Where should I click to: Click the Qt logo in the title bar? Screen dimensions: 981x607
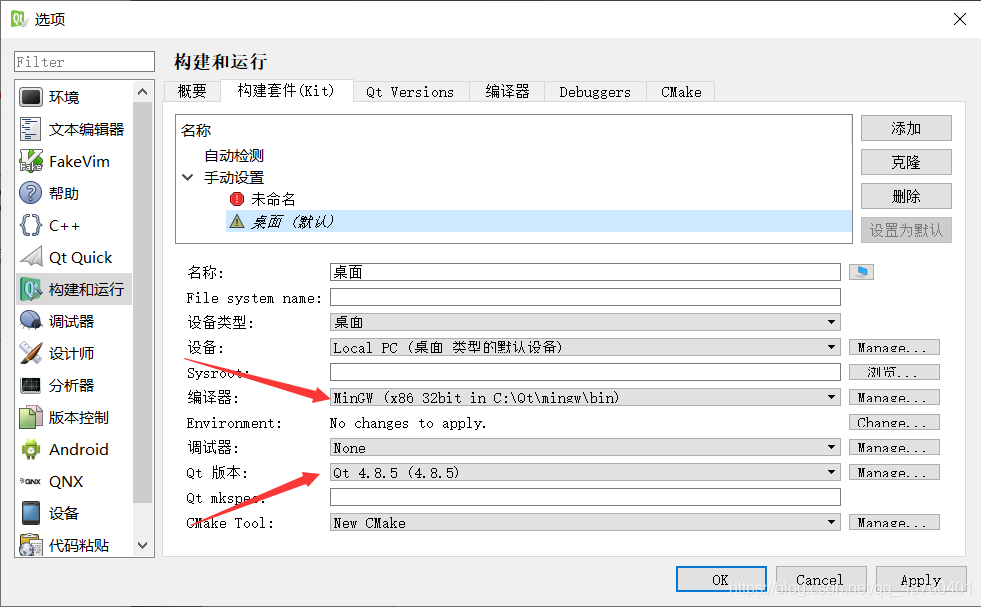pyautogui.click(x=19, y=19)
